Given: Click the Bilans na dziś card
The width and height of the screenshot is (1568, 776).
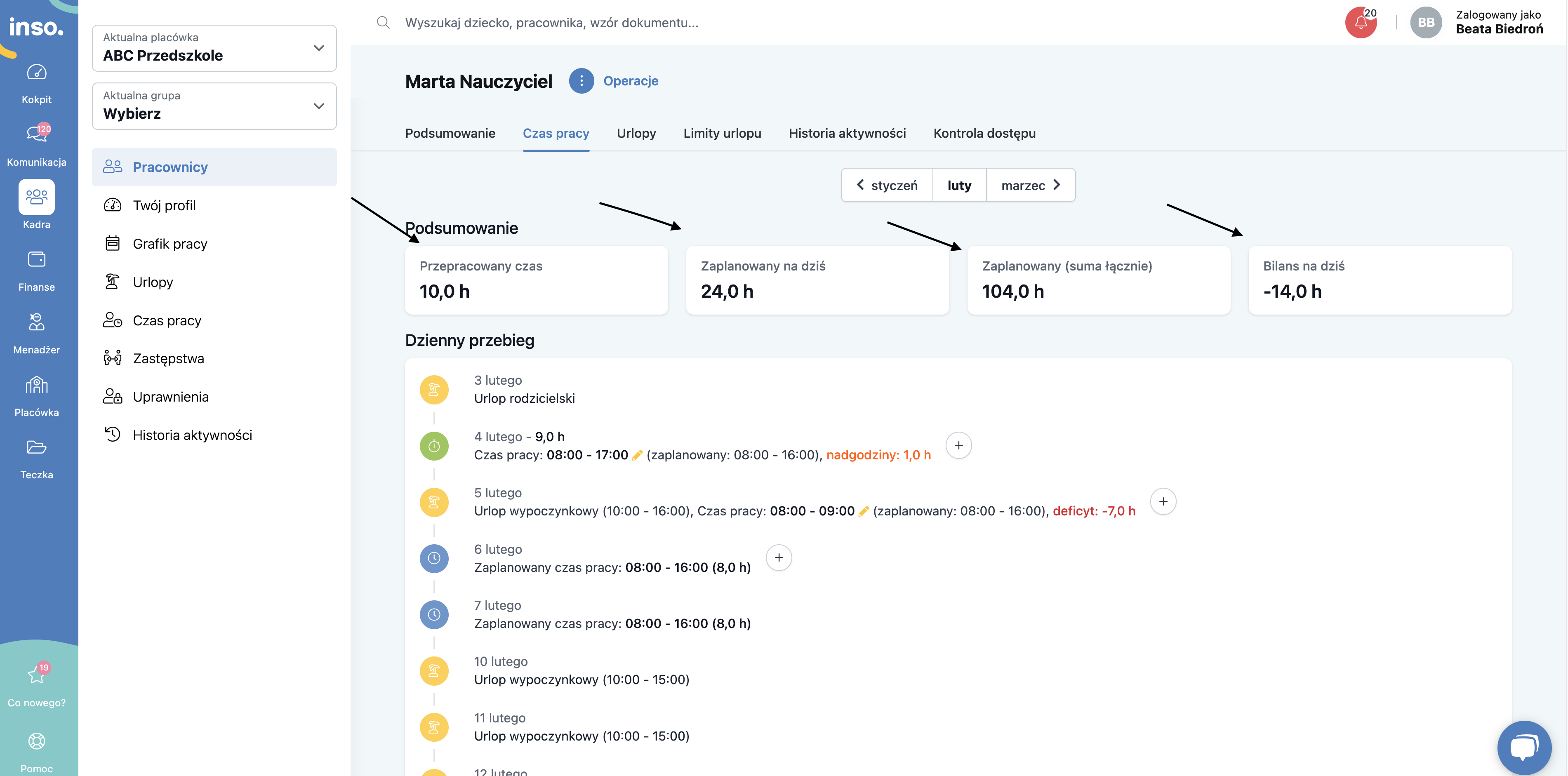Looking at the screenshot, I should (x=1380, y=280).
